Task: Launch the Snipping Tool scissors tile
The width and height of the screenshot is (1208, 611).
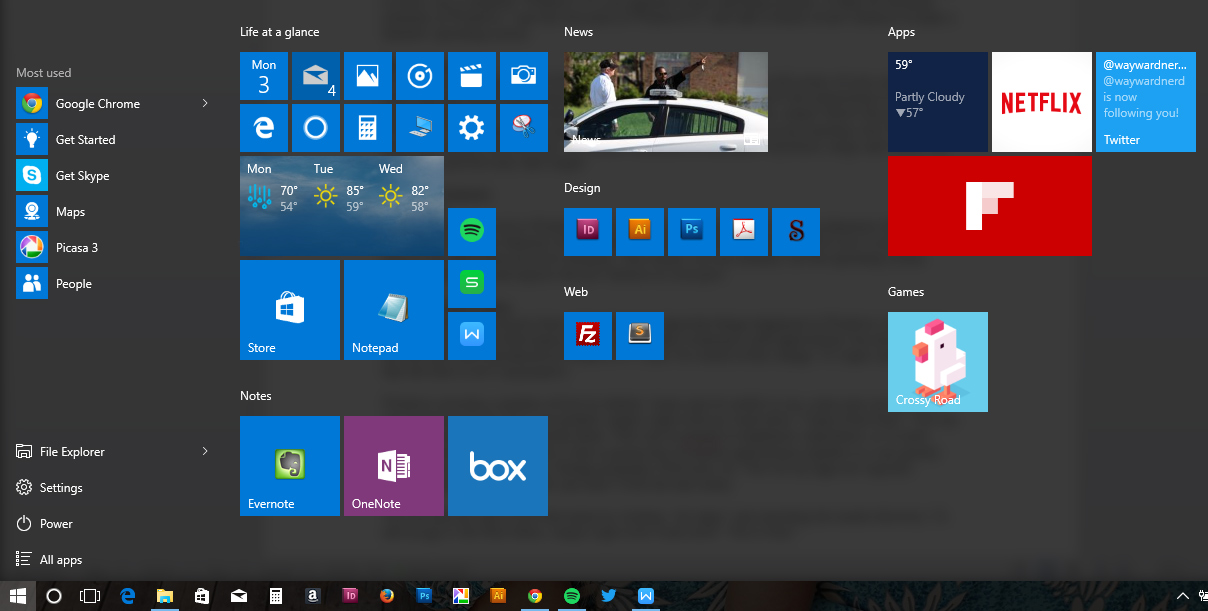Action: (524, 128)
